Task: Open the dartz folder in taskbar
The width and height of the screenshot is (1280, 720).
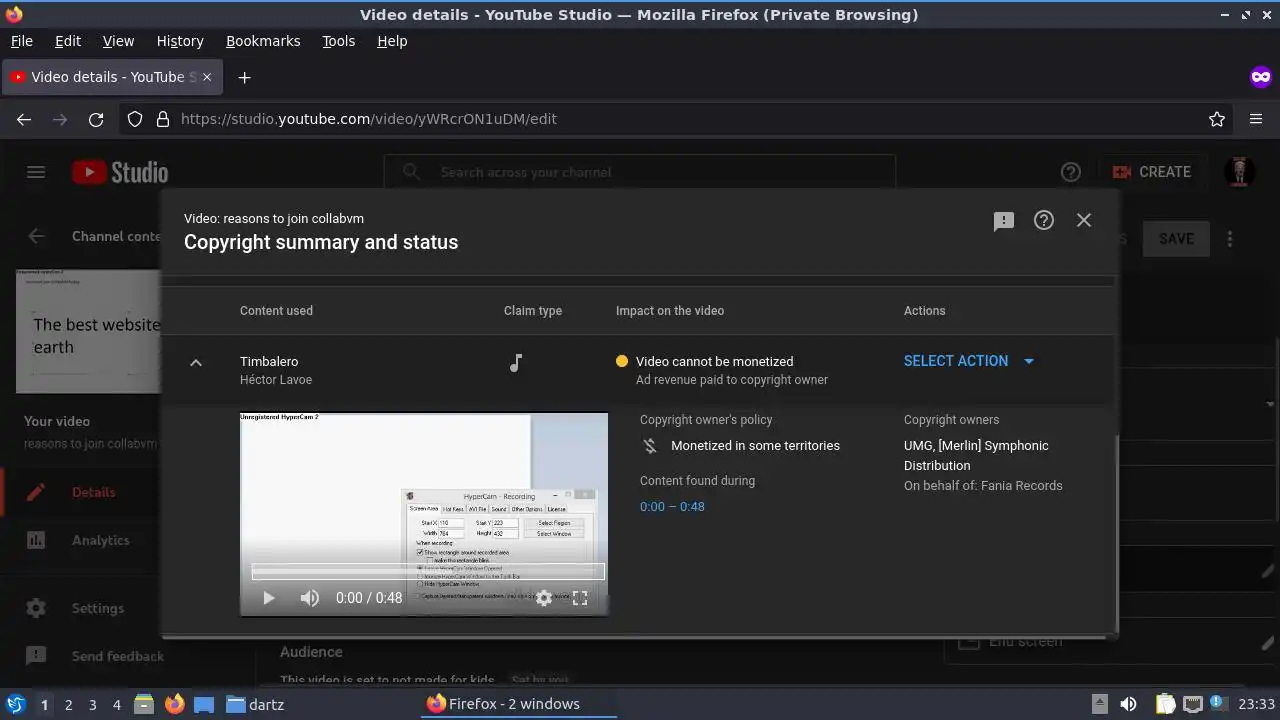Action: coord(255,704)
